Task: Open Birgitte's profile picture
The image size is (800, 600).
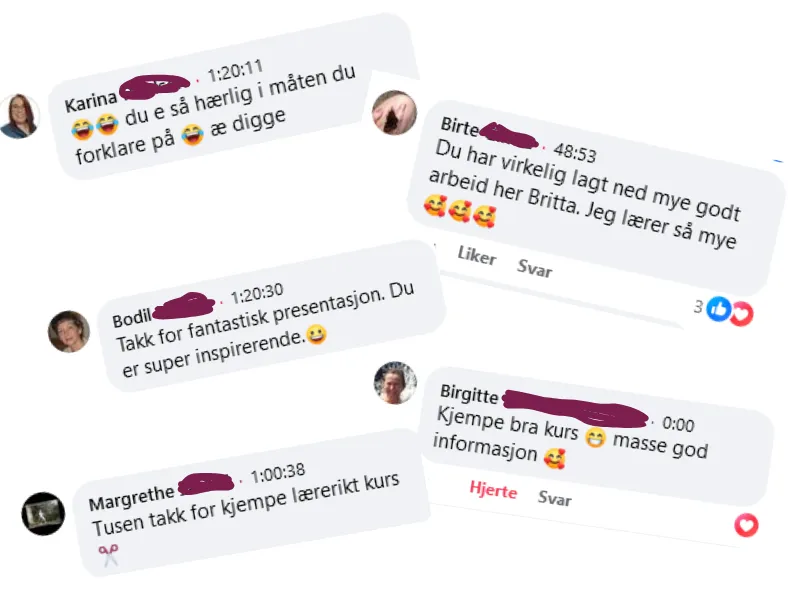Action: coord(395,383)
